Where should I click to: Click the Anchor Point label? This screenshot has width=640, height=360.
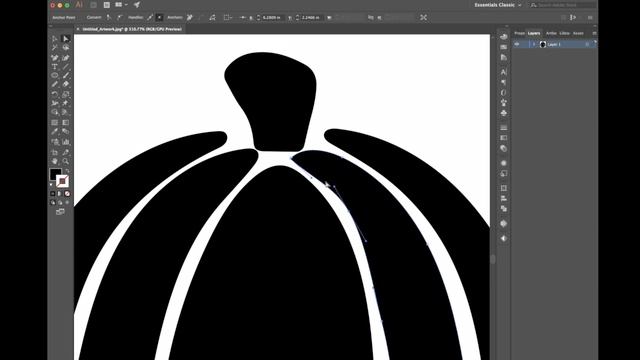tap(64, 18)
